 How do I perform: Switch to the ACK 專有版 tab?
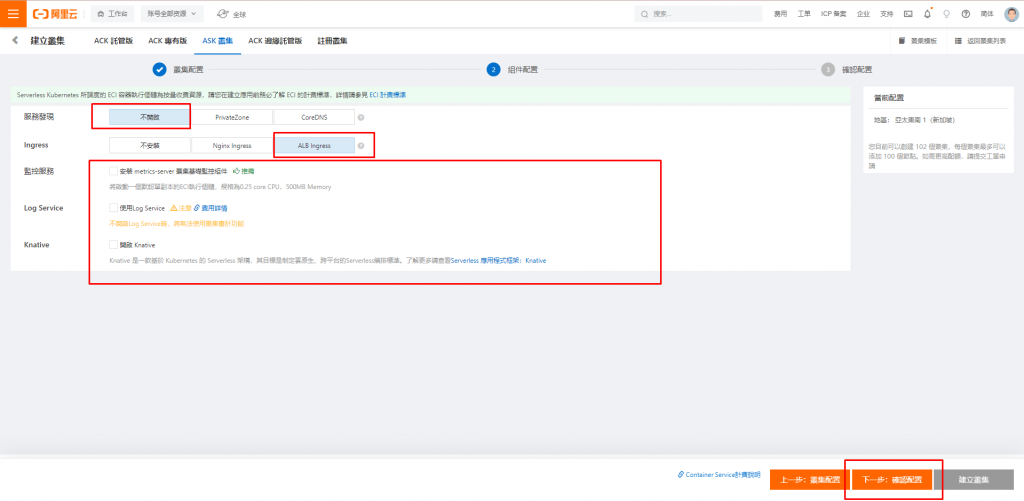(x=168, y=40)
